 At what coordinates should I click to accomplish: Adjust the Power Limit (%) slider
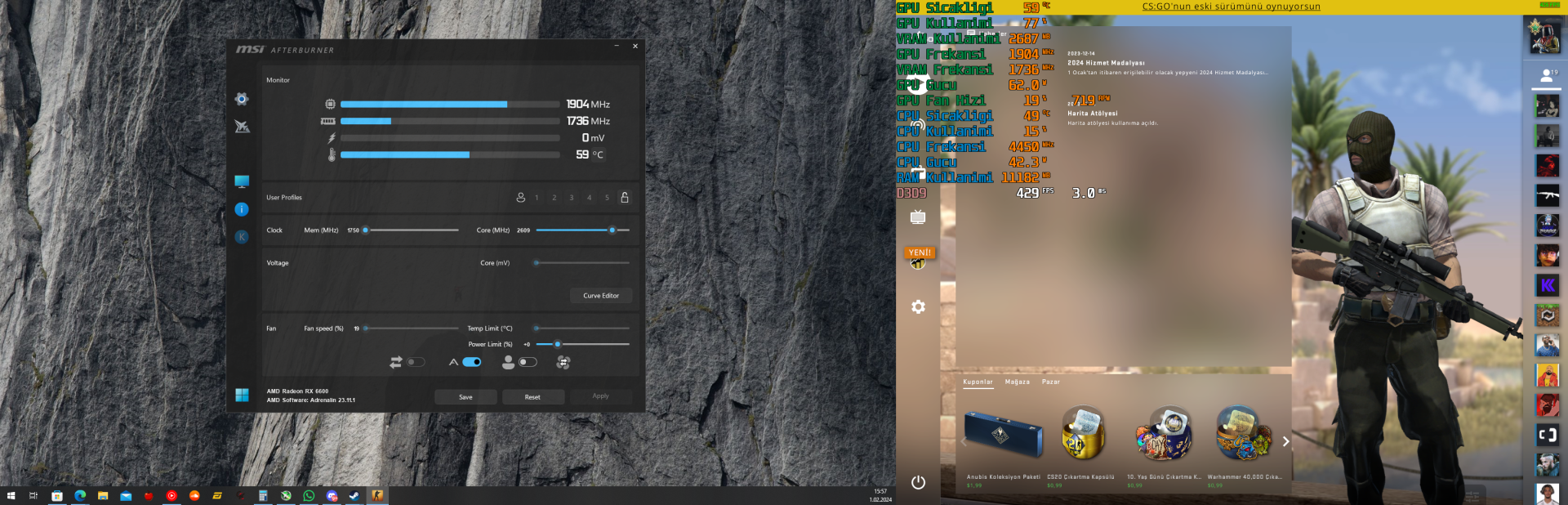[582, 344]
